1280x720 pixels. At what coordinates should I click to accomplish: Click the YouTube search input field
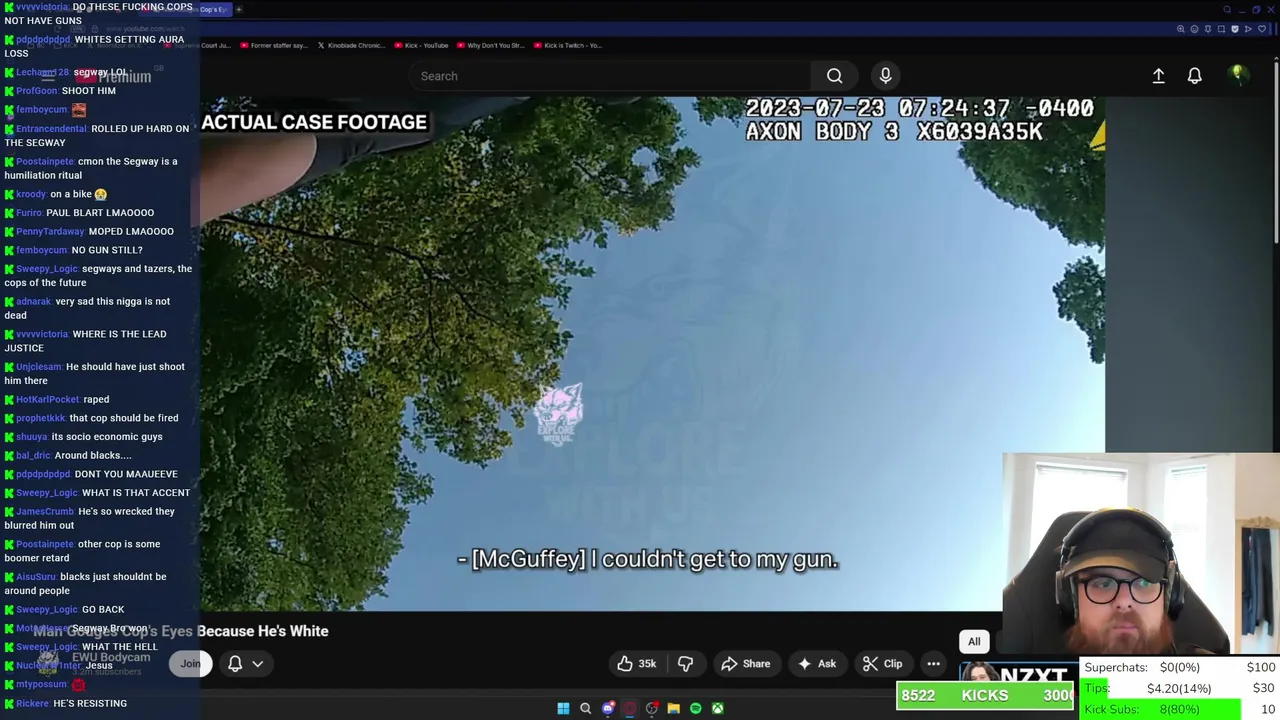click(x=610, y=76)
